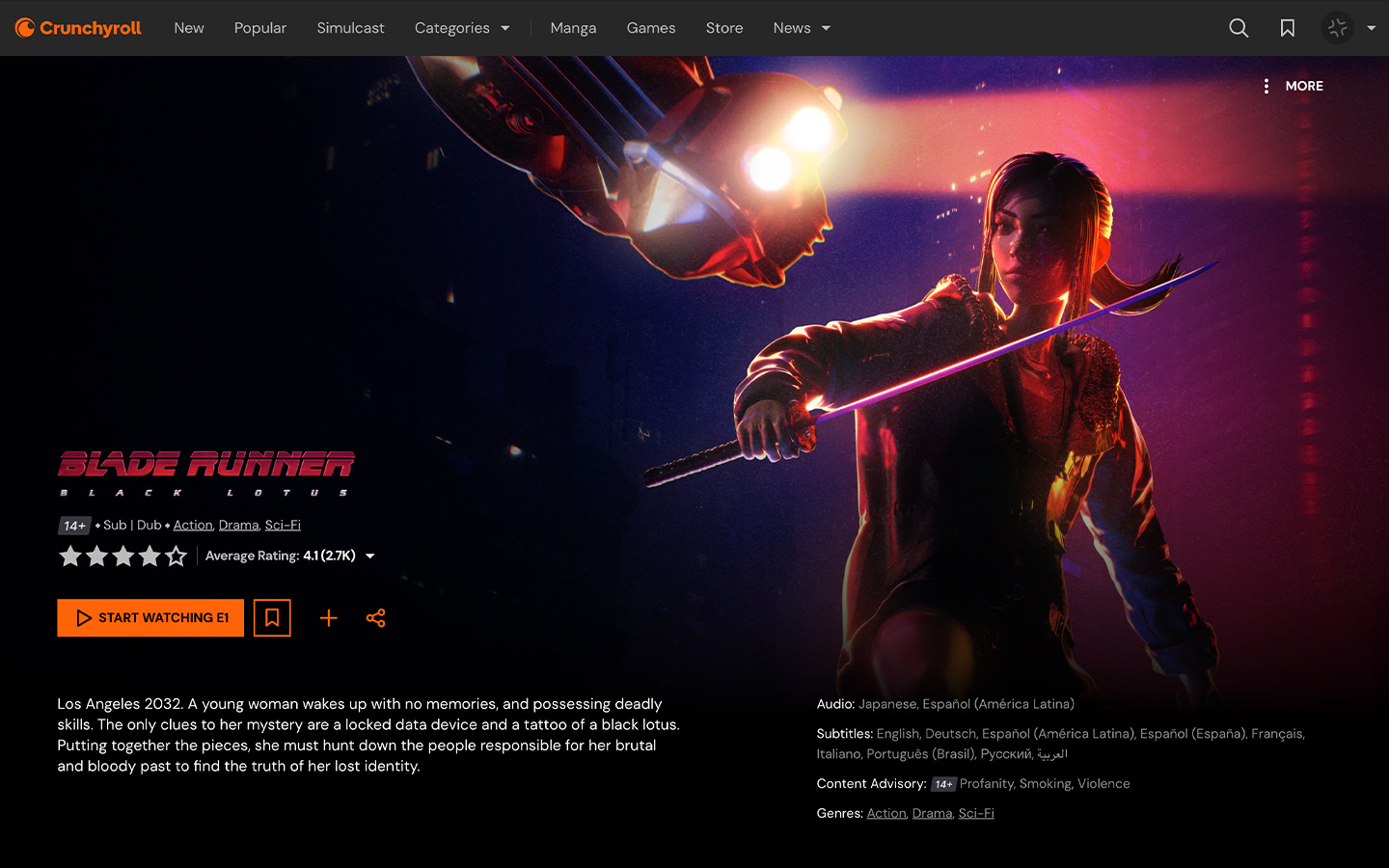Rate the series four stars
1389x868 pixels.
pyautogui.click(x=150, y=556)
